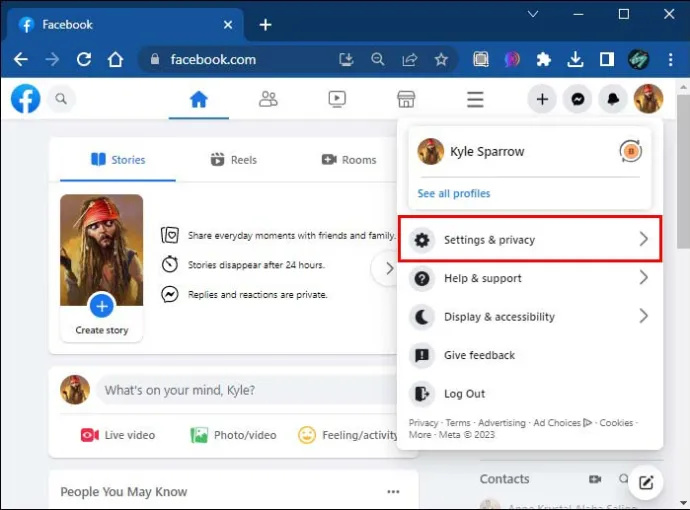Open the Friends icon in top navigation
This screenshot has width=690, height=510.
click(268, 99)
